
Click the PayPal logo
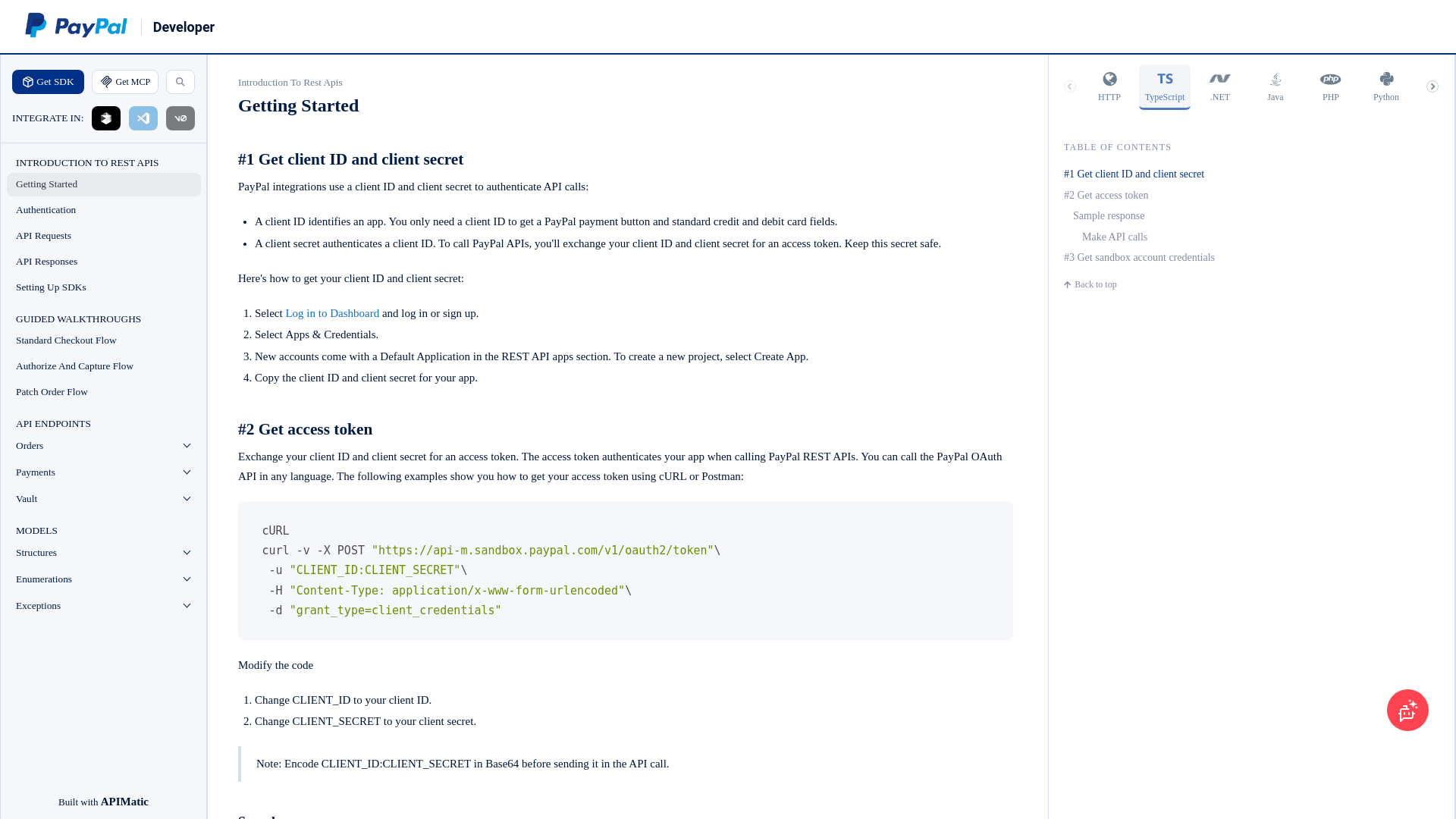76,26
